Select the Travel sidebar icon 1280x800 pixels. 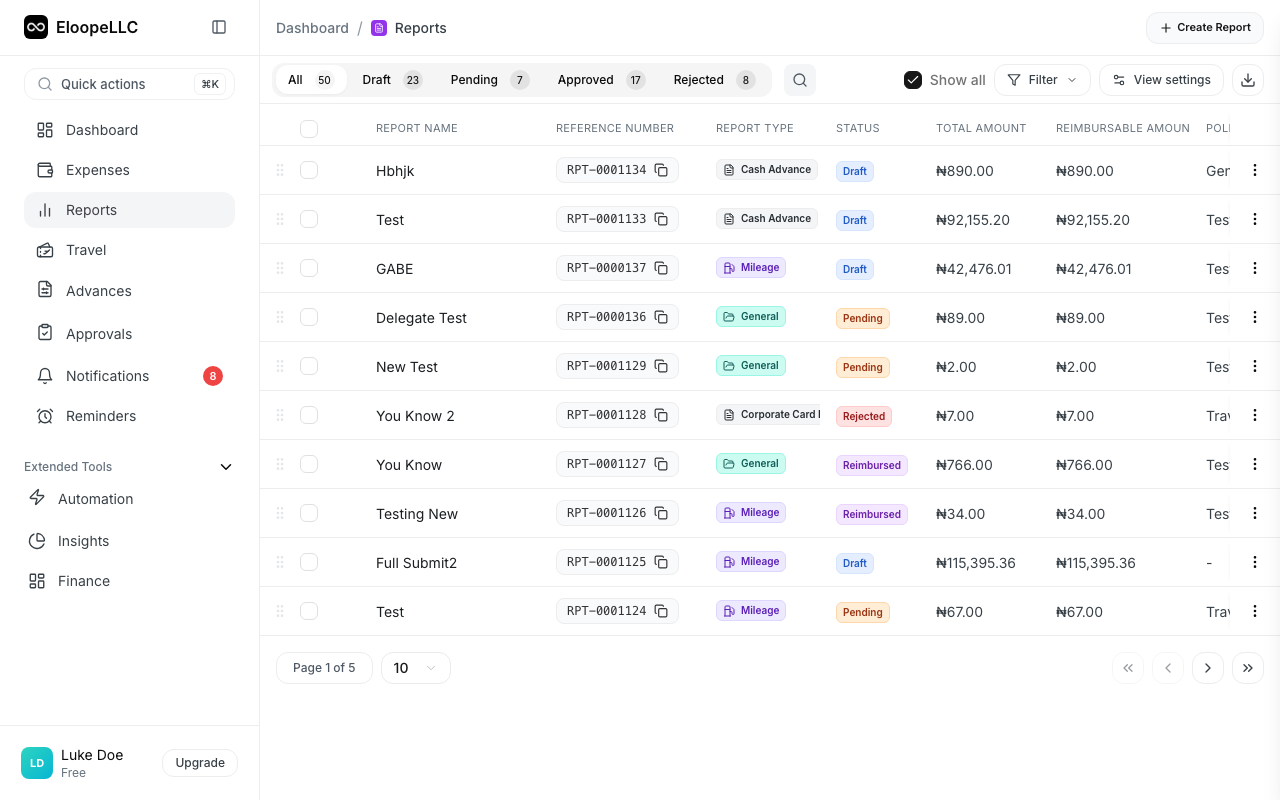coord(45,250)
